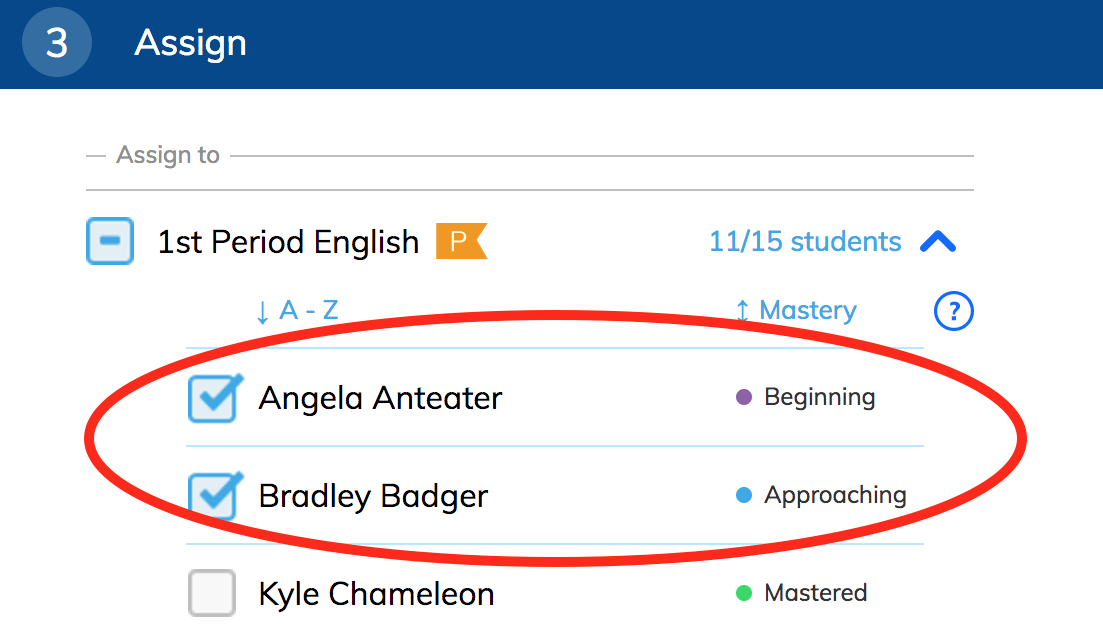Check the Kyle Chameleon checkbox
This screenshot has height=634, width=1103.
[212, 593]
